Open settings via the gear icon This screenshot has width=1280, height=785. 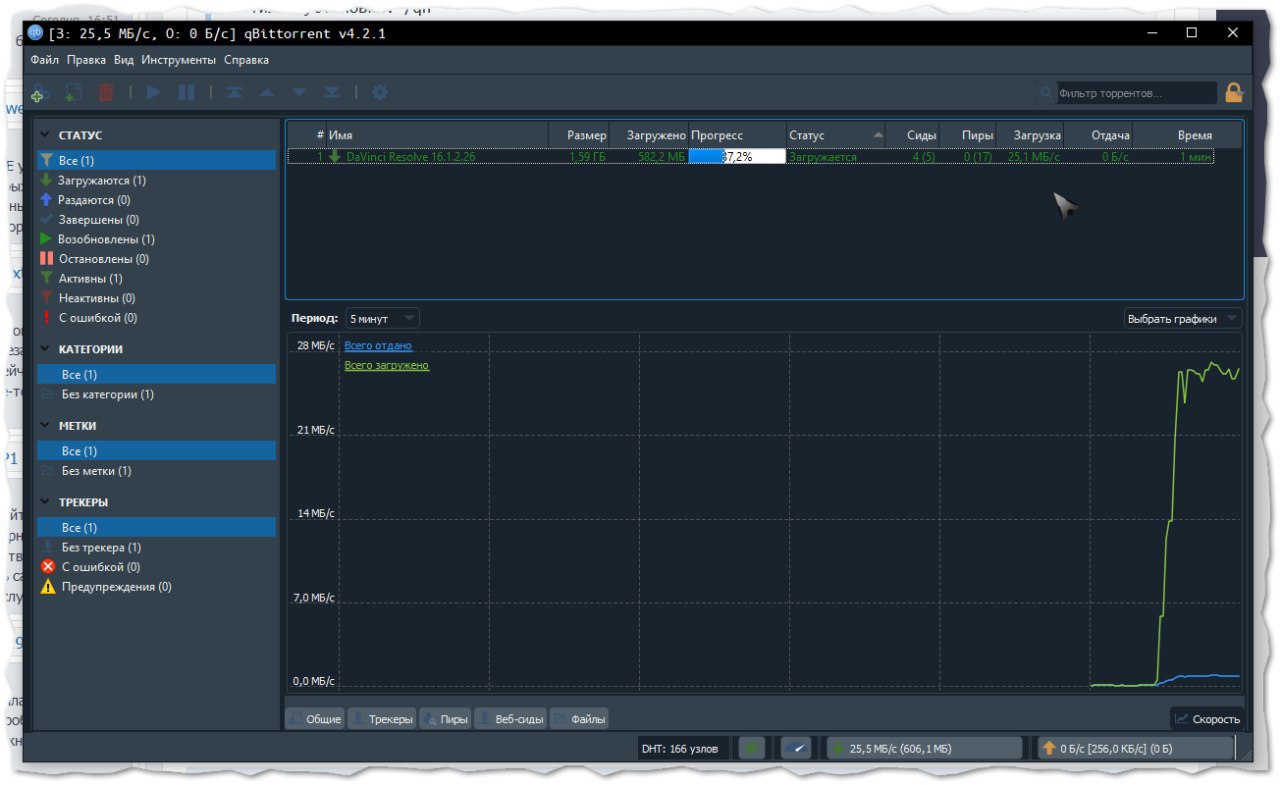[x=379, y=93]
